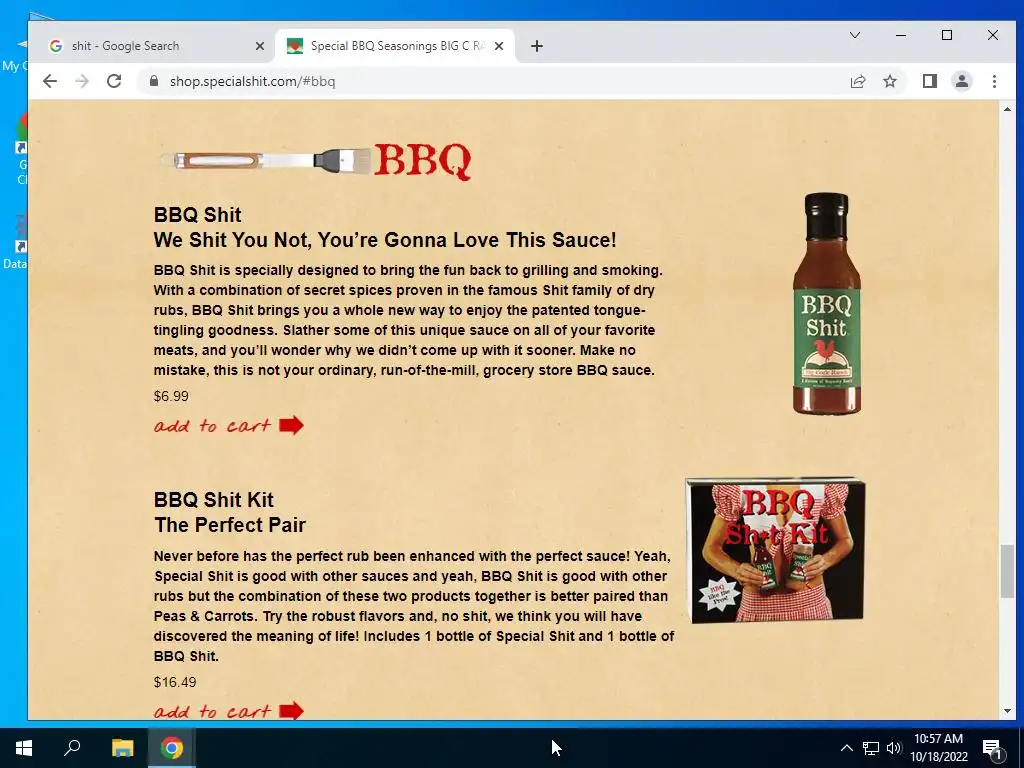
Task: Open a new tab with the plus button
Action: click(537, 46)
